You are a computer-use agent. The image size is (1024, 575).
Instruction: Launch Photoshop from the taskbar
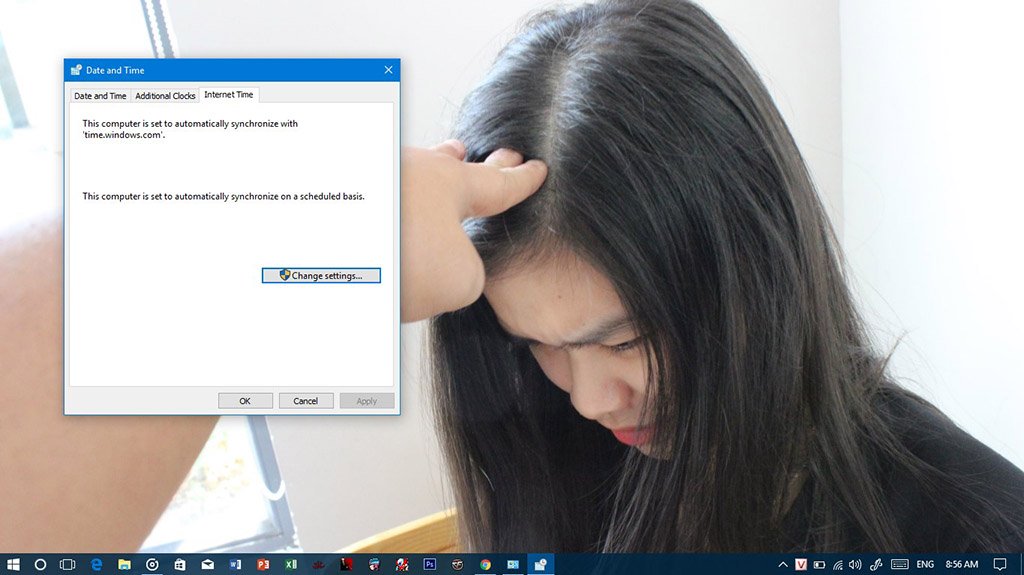tap(430, 564)
